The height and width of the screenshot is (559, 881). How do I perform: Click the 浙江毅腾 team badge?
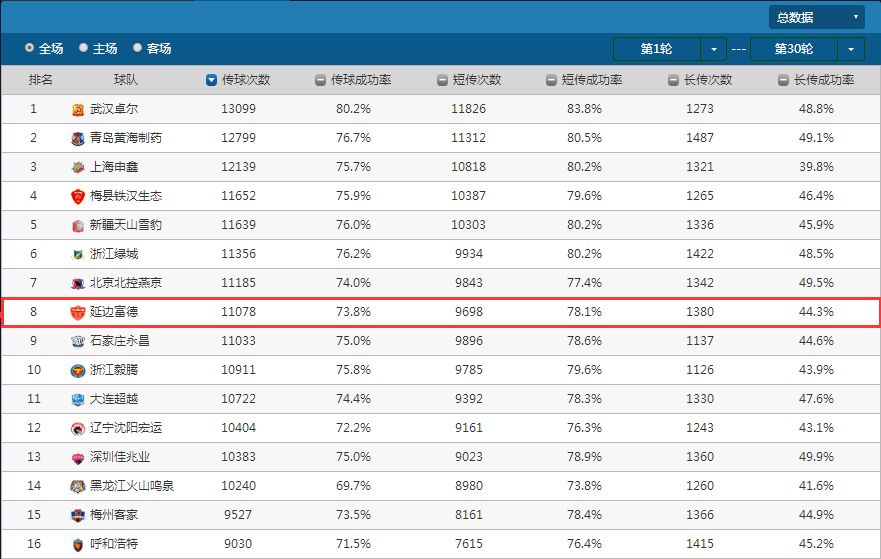pos(78,371)
